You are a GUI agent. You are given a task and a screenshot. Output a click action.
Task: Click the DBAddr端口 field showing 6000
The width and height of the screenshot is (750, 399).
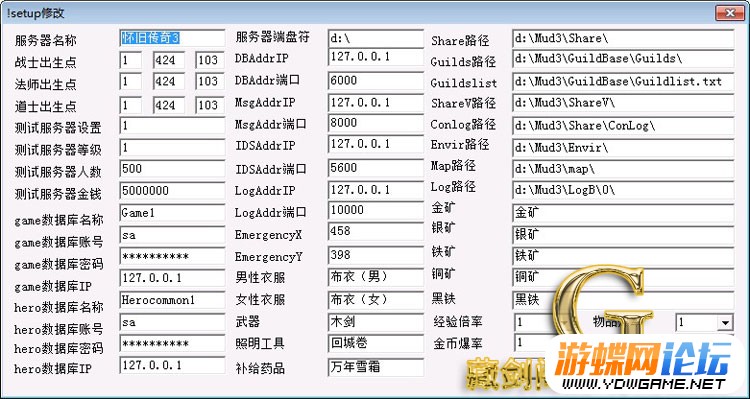[376, 80]
